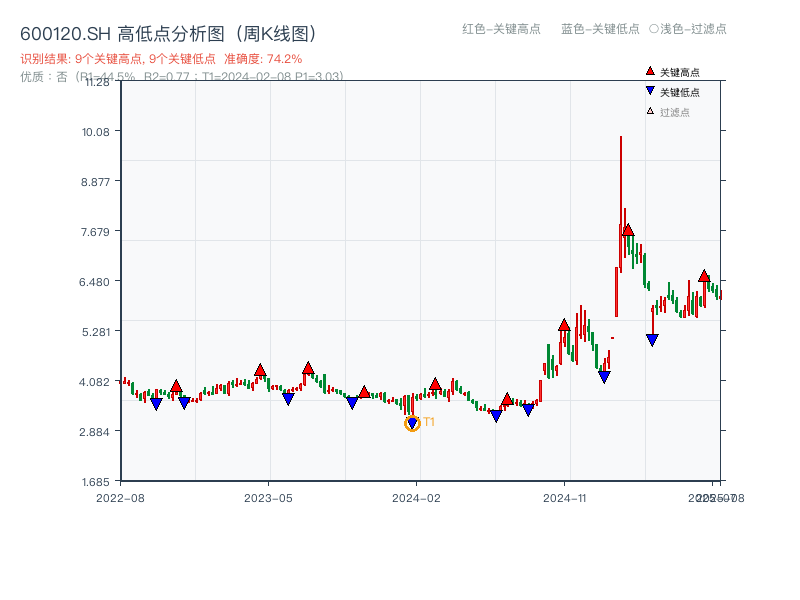This screenshot has height=600, width=800.
Task: Toggle the 浅色-过滤点 legend text at top
Action: click(x=693, y=29)
